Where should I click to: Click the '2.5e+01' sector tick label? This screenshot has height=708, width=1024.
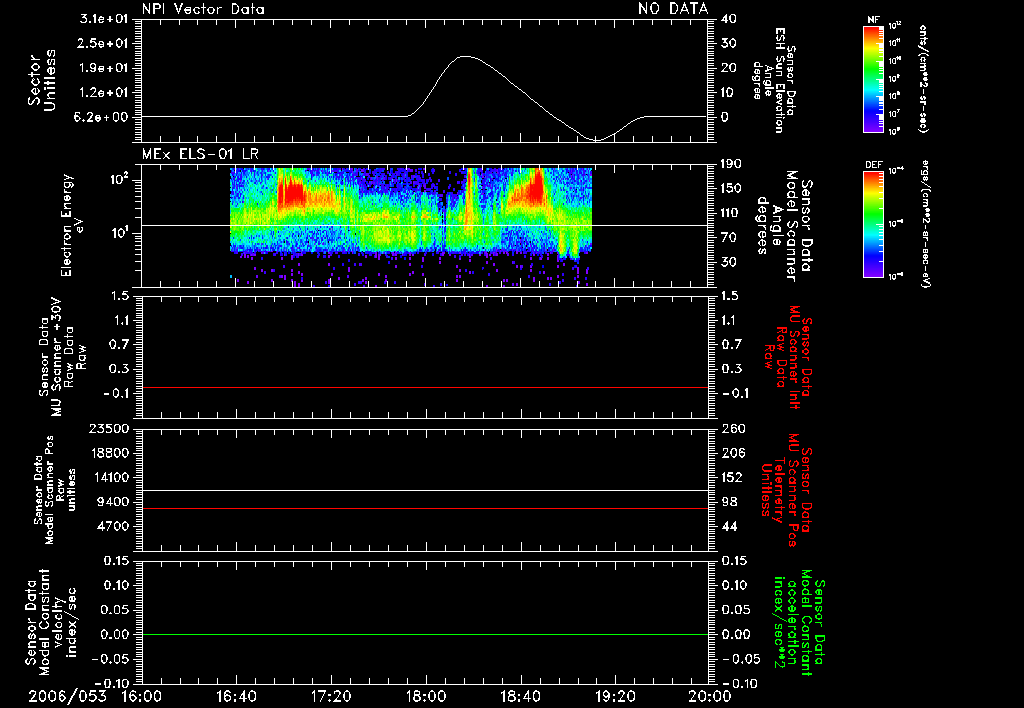[x=104, y=43]
